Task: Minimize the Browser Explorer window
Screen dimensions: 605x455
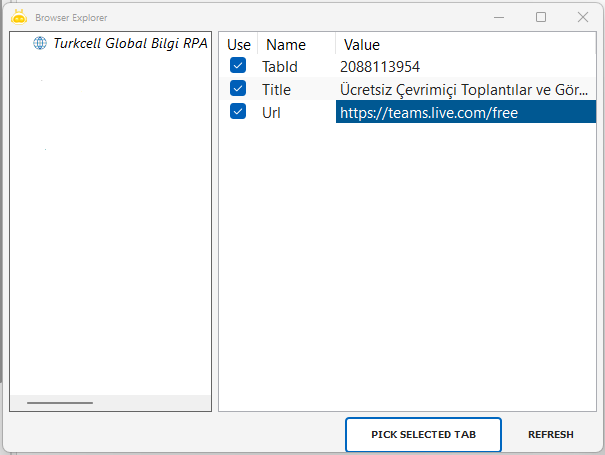Action: 497,17
